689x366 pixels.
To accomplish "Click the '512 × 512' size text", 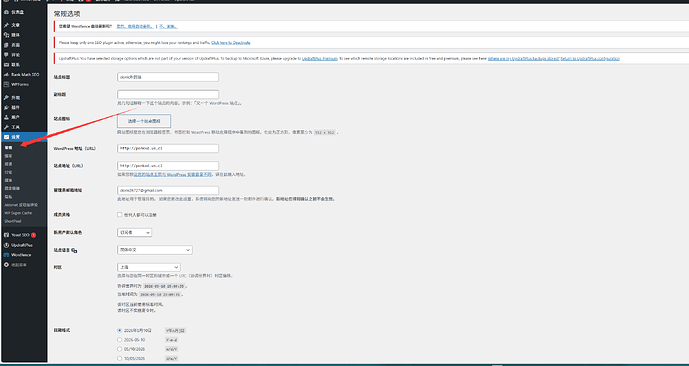I will 325,132.
